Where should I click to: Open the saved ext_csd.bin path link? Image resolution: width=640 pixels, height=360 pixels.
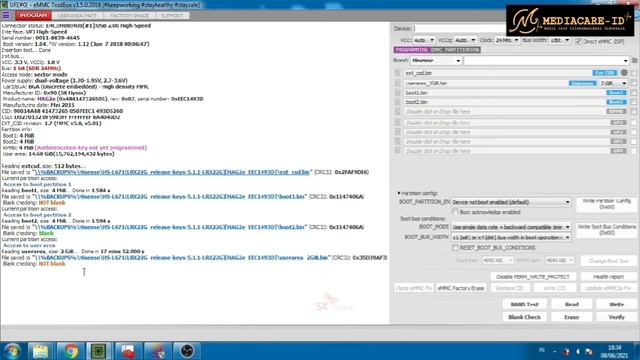(172, 172)
